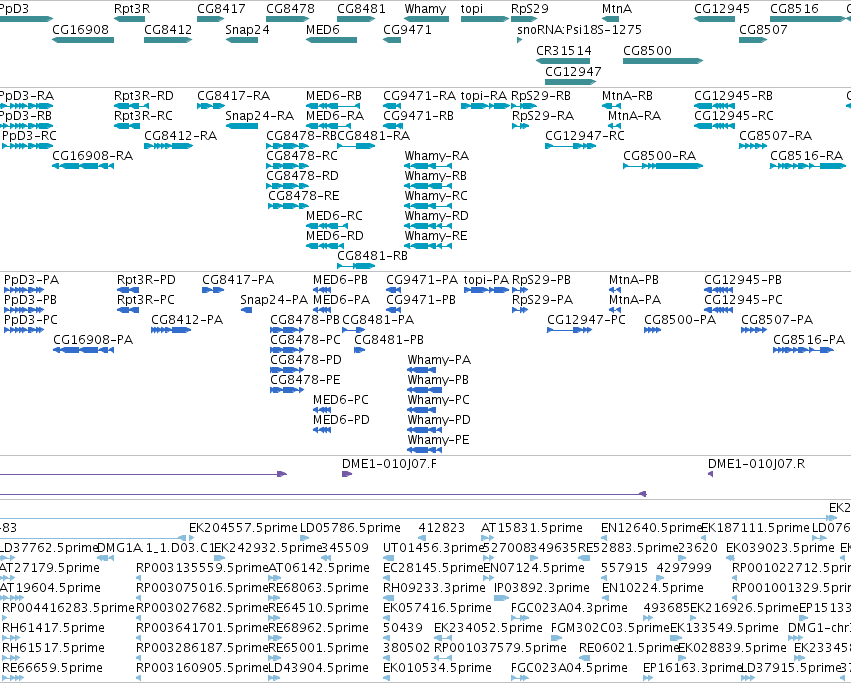Select the CG8481-PB protein
Image resolution: width=851 pixels, height=683 pixels.
pos(359,350)
